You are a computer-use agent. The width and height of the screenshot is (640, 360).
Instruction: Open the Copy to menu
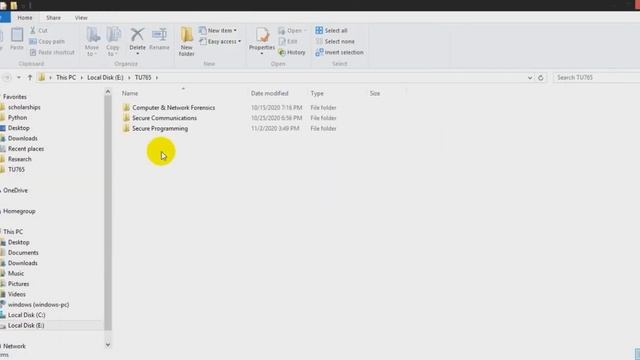tap(113, 42)
